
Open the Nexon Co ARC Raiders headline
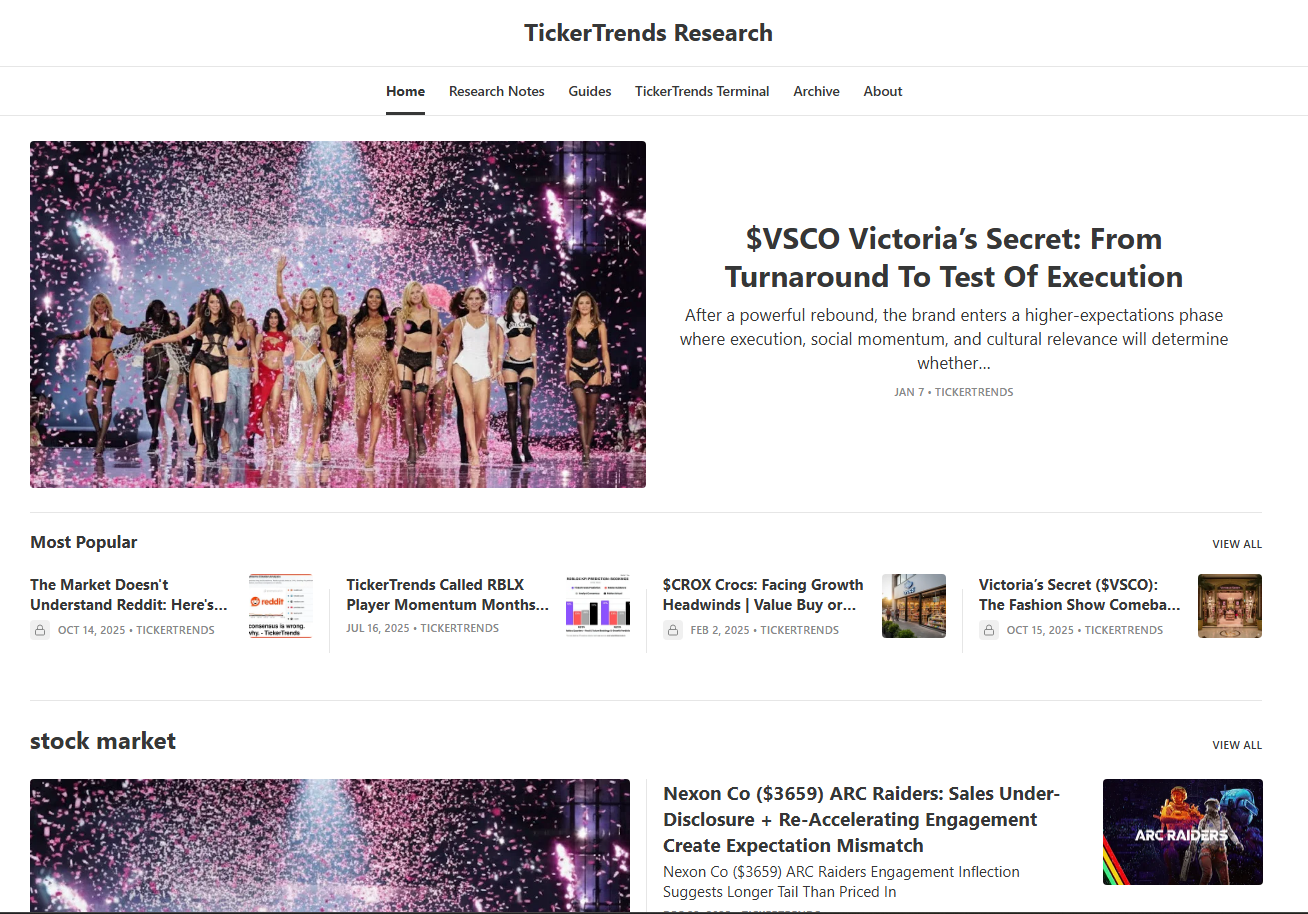pos(861,819)
